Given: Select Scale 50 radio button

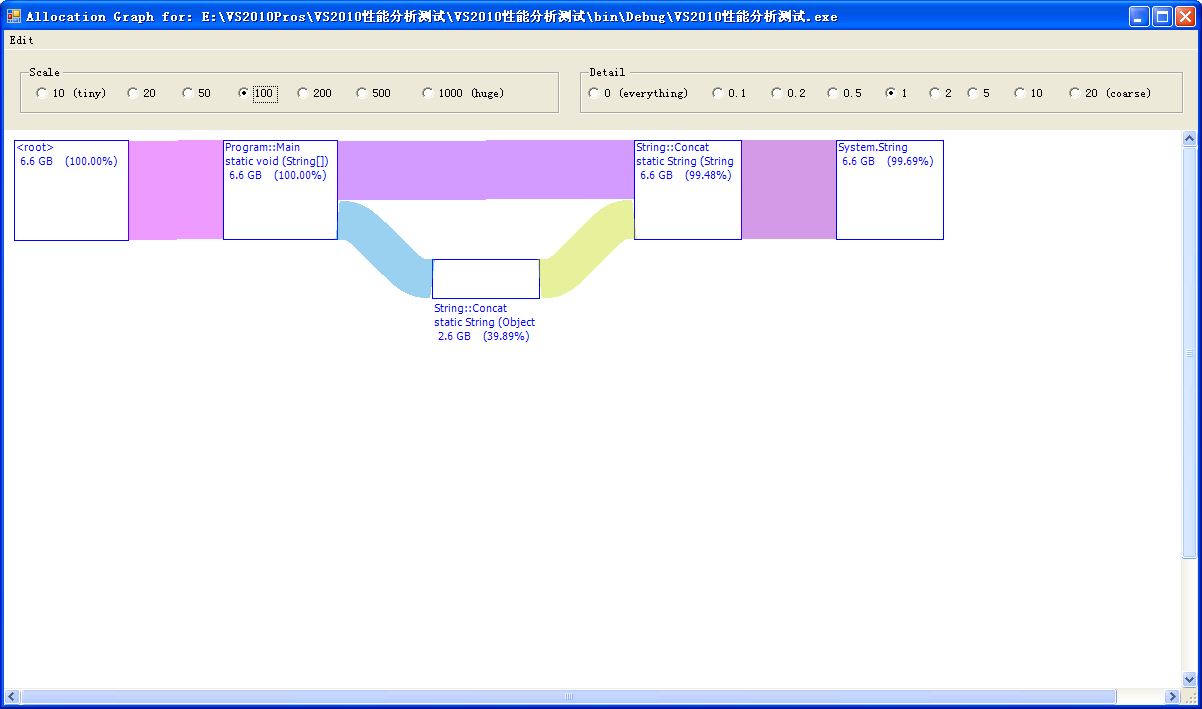Looking at the screenshot, I should (197, 93).
